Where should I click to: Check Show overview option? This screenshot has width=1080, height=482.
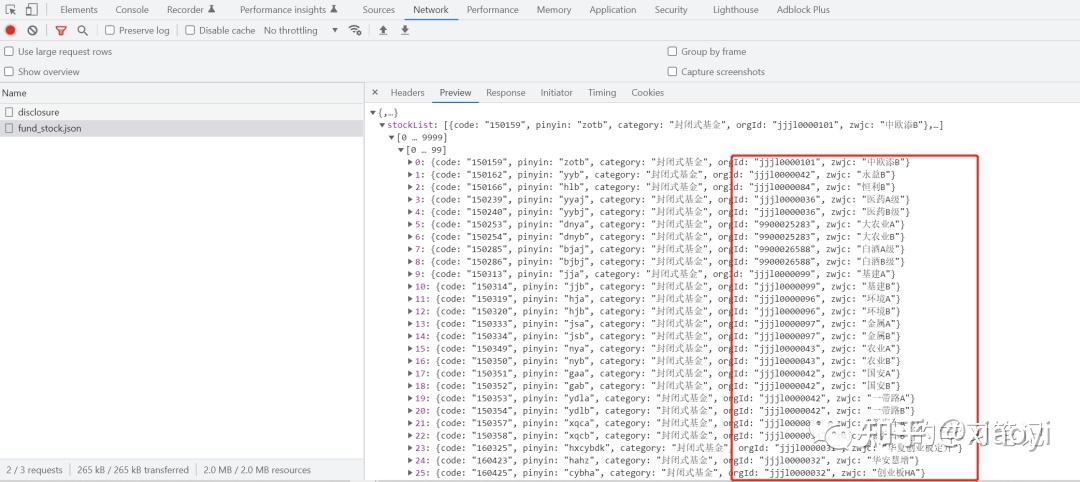(x=9, y=72)
